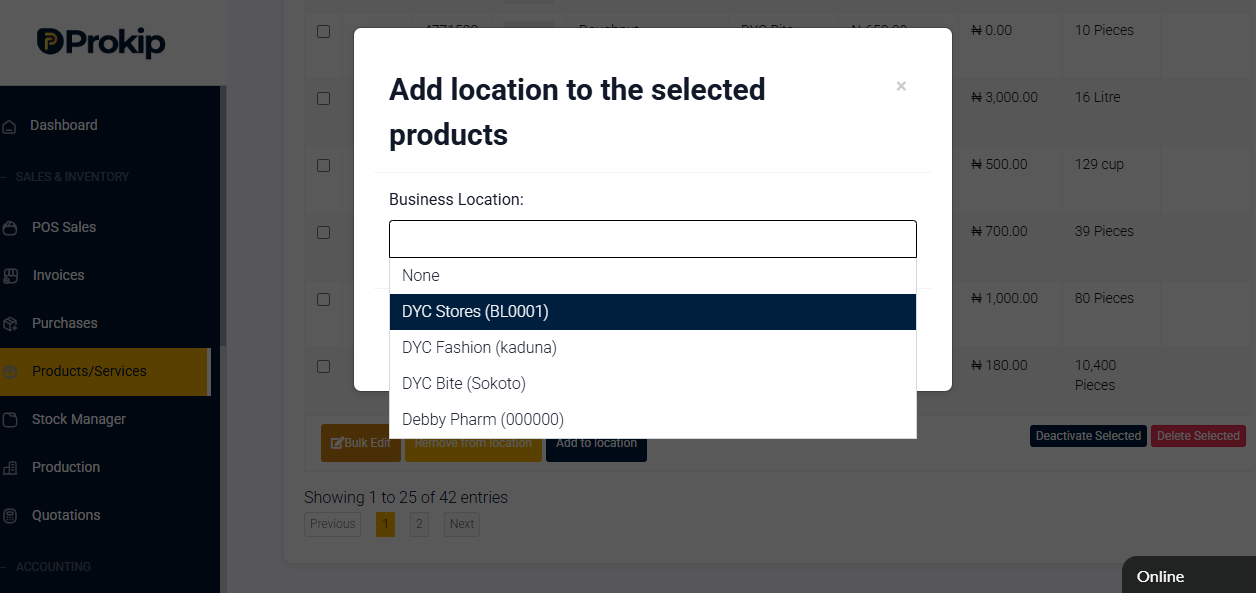
Task: Click the ₦ 0.00 price cell
Action: pyautogui.click(x=992, y=31)
